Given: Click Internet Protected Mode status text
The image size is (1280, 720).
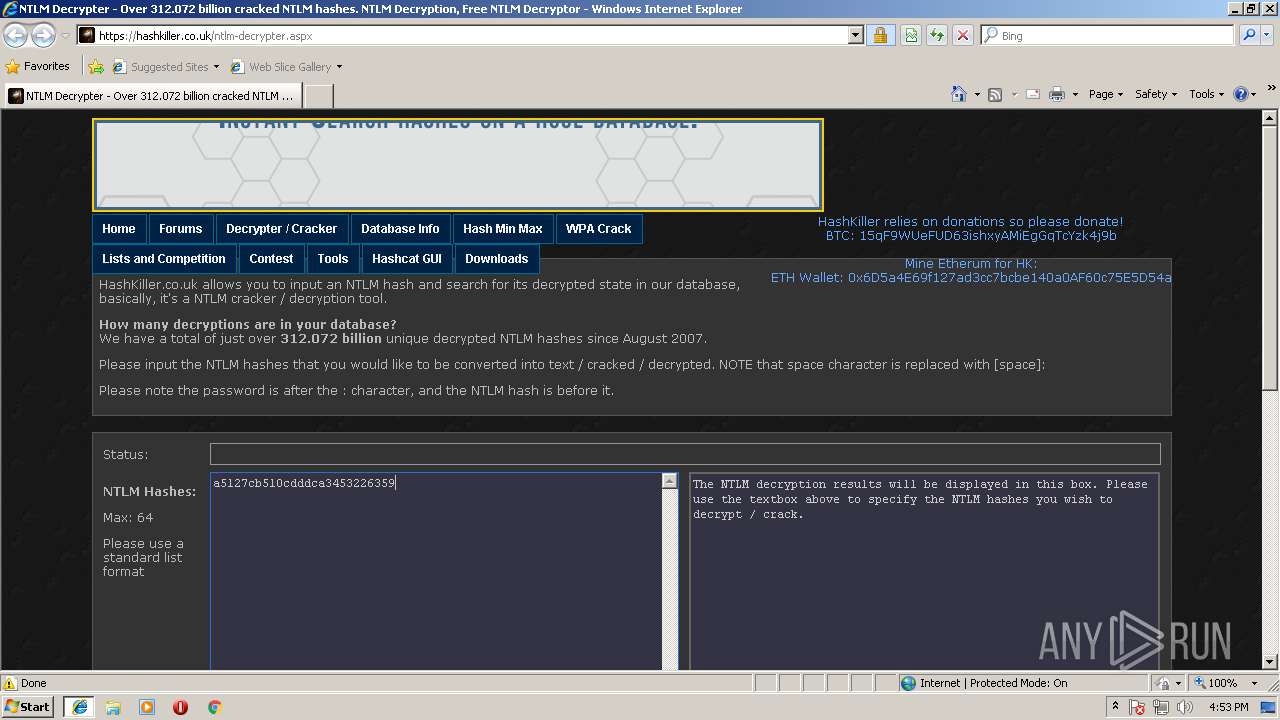Looking at the screenshot, I should [x=993, y=683].
